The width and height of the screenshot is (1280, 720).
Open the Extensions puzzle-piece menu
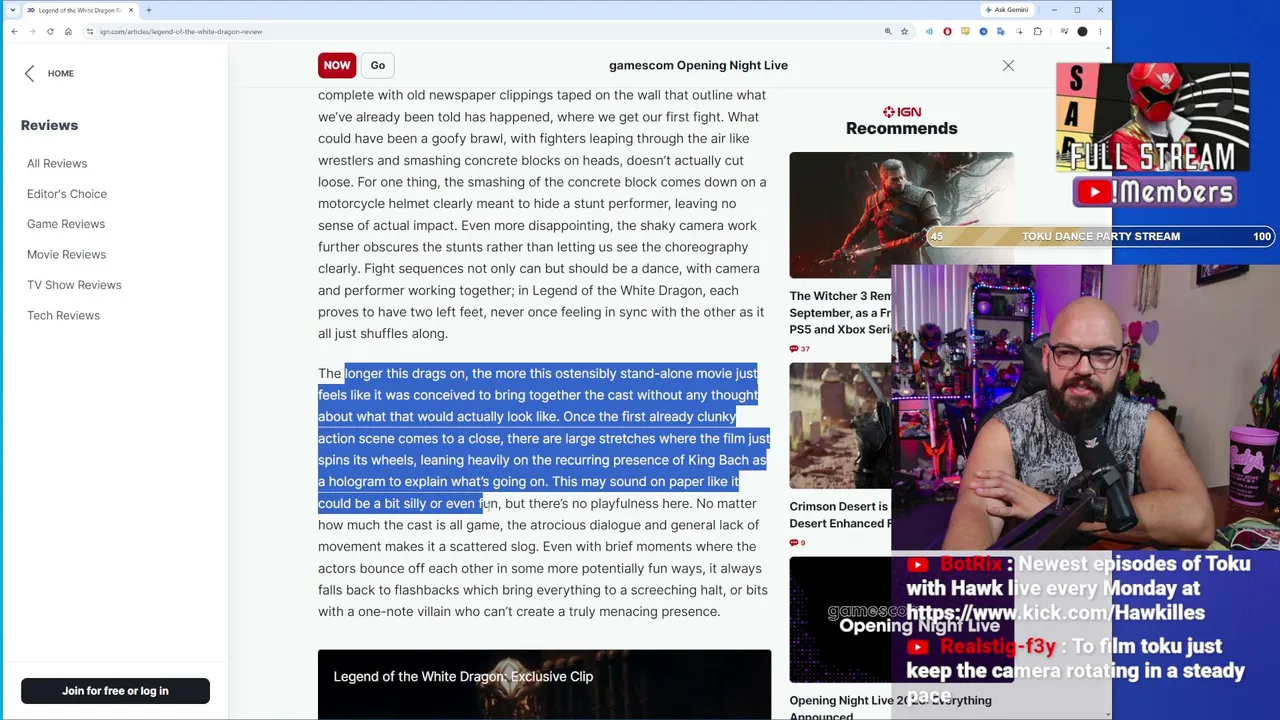click(1037, 32)
